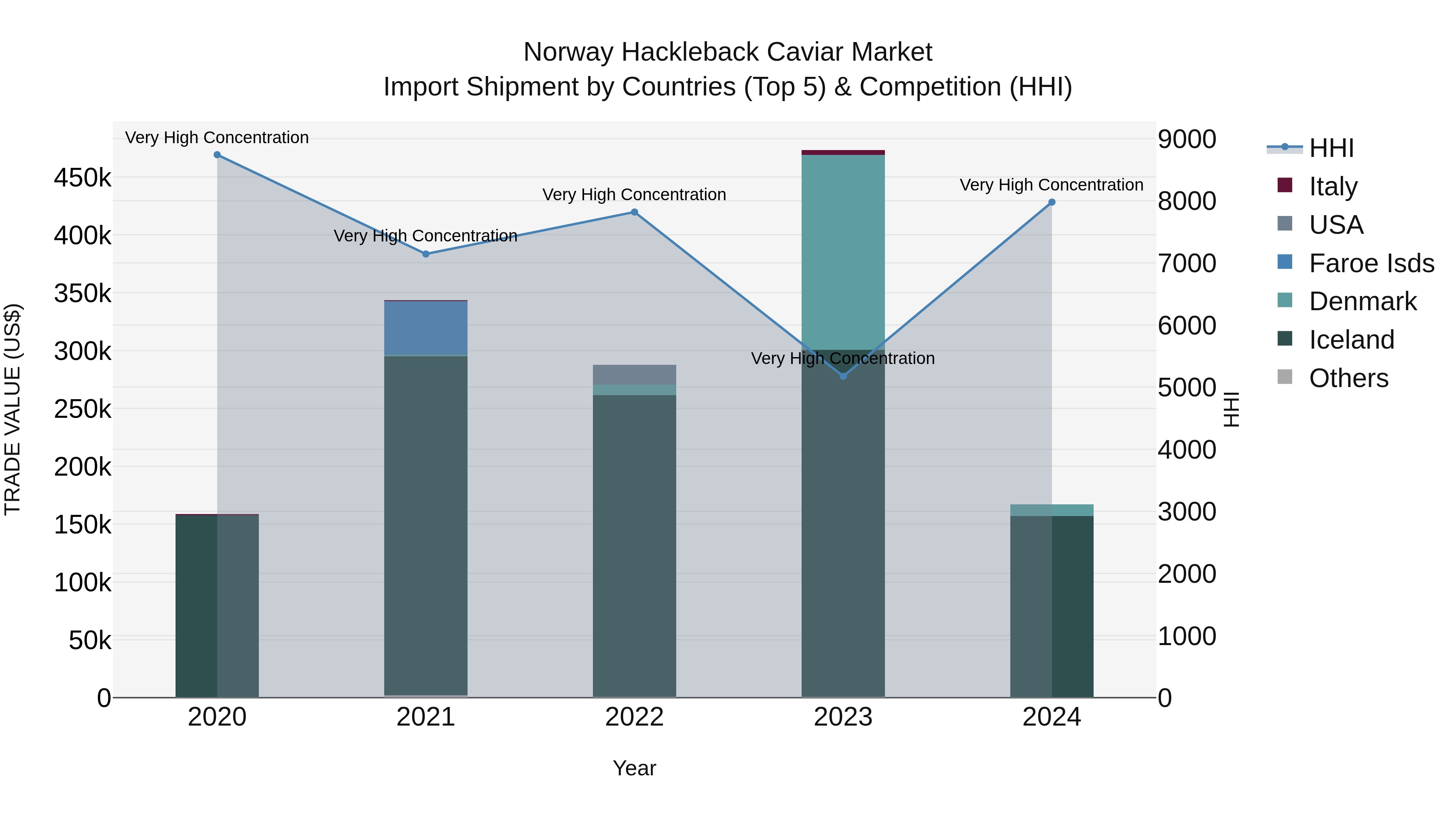Toggle the Iceland legend entry
This screenshot has width=1456, height=819.
1335,340
